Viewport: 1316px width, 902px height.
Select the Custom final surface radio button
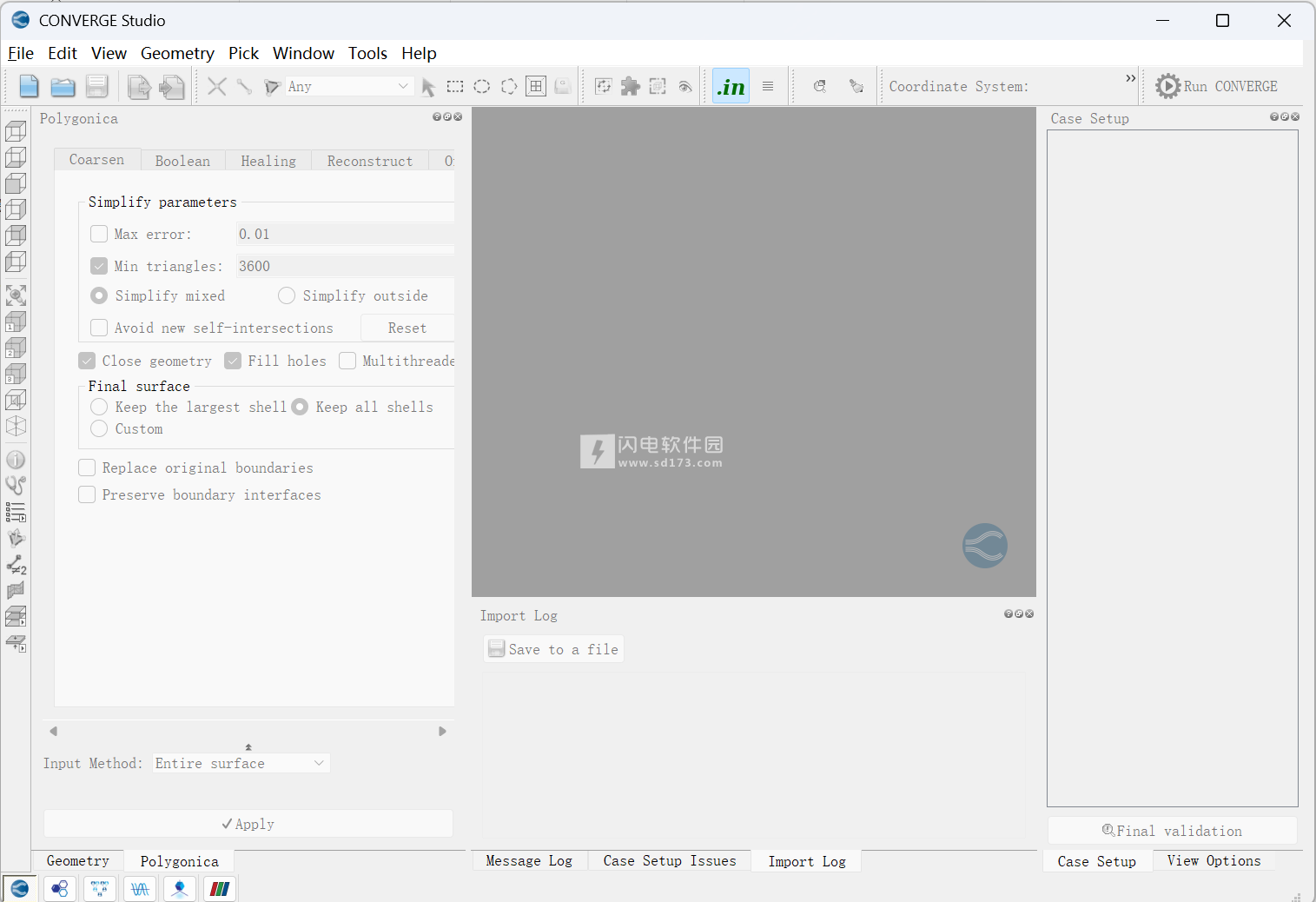99,428
